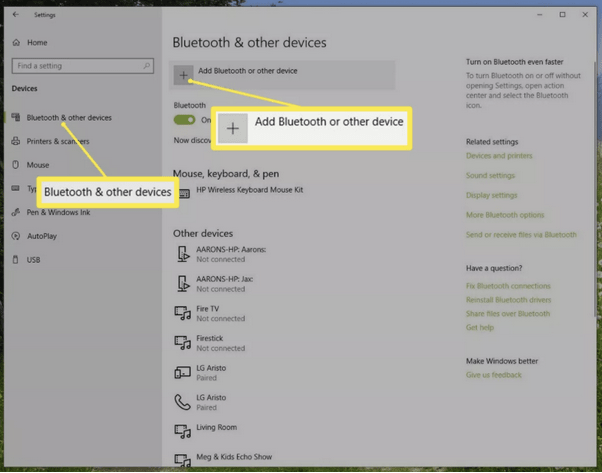Click inside the Find a setting box
The image size is (602, 473).
(83, 66)
